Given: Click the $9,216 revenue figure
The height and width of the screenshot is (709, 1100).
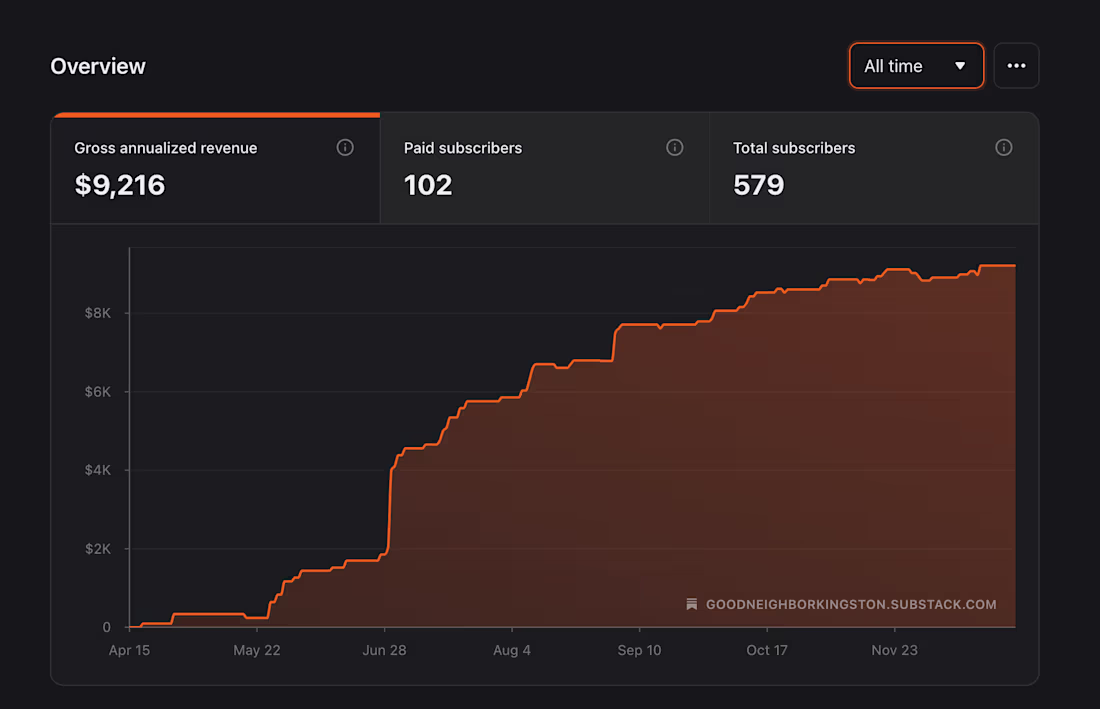Looking at the screenshot, I should click(x=120, y=185).
